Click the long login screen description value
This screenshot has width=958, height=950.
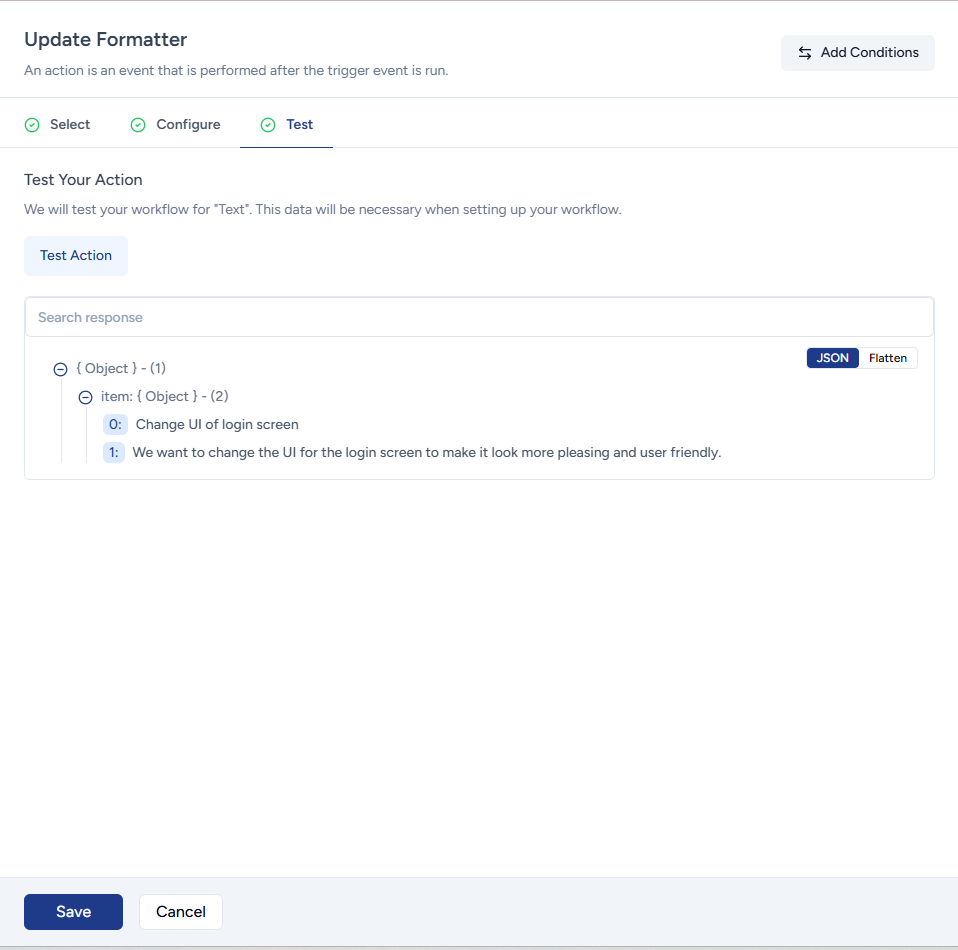(426, 452)
